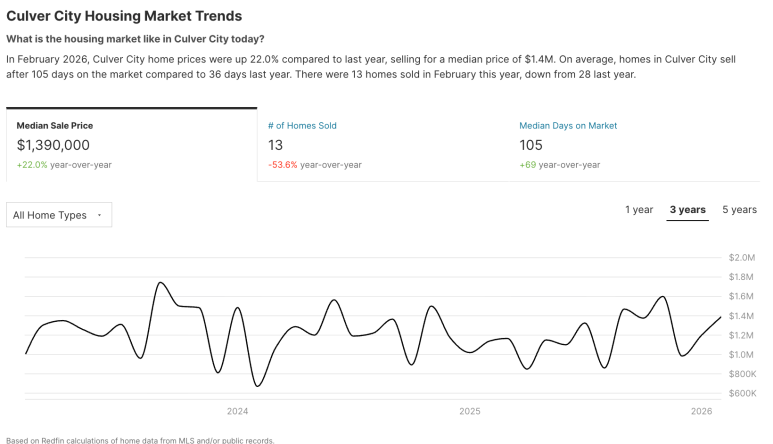
Task: Click the -53.6% year-over-year change
Action: click(x=284, y=164)
